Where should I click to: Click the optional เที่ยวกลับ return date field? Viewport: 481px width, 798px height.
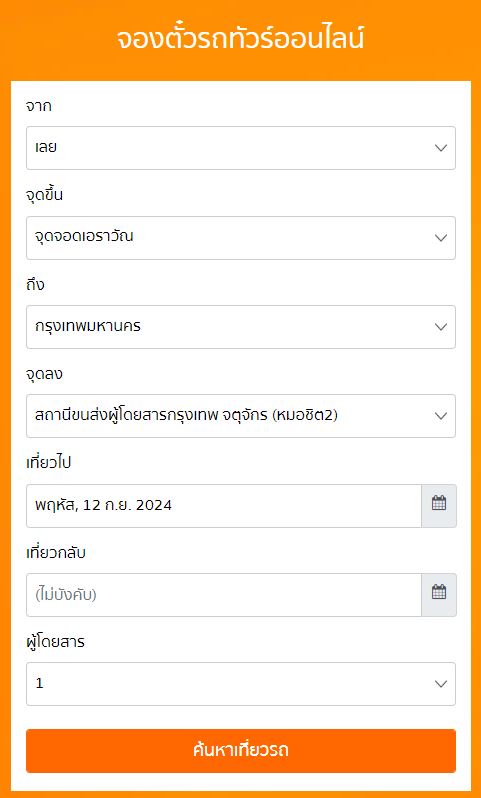[223, 594]
